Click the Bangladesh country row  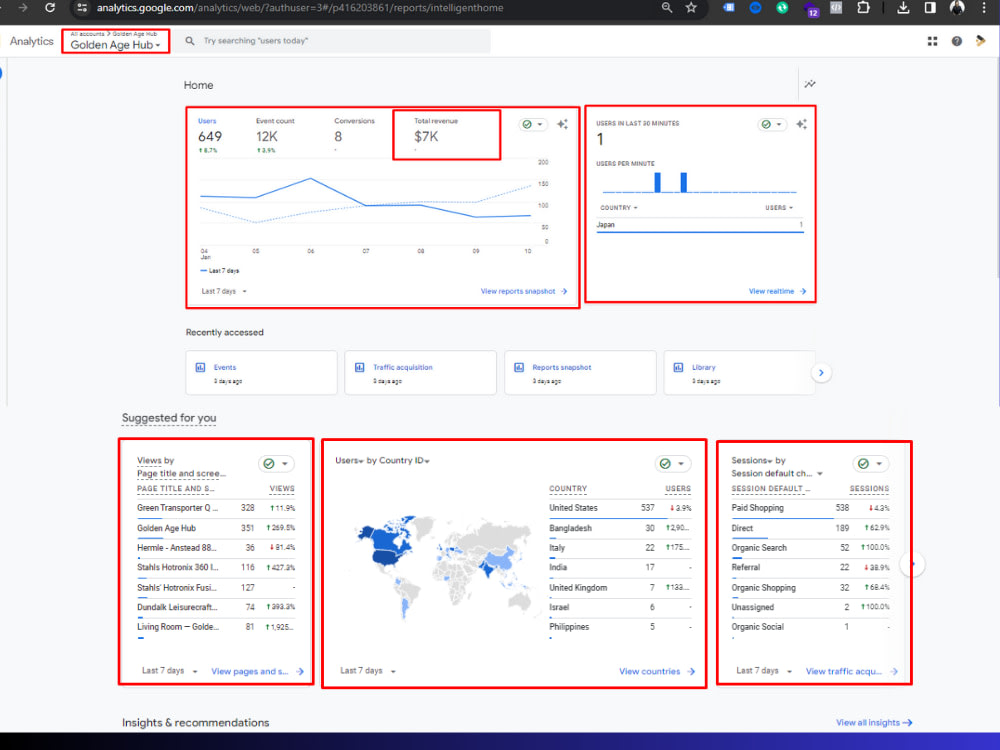pyautogui.click(x=620, y=529)
